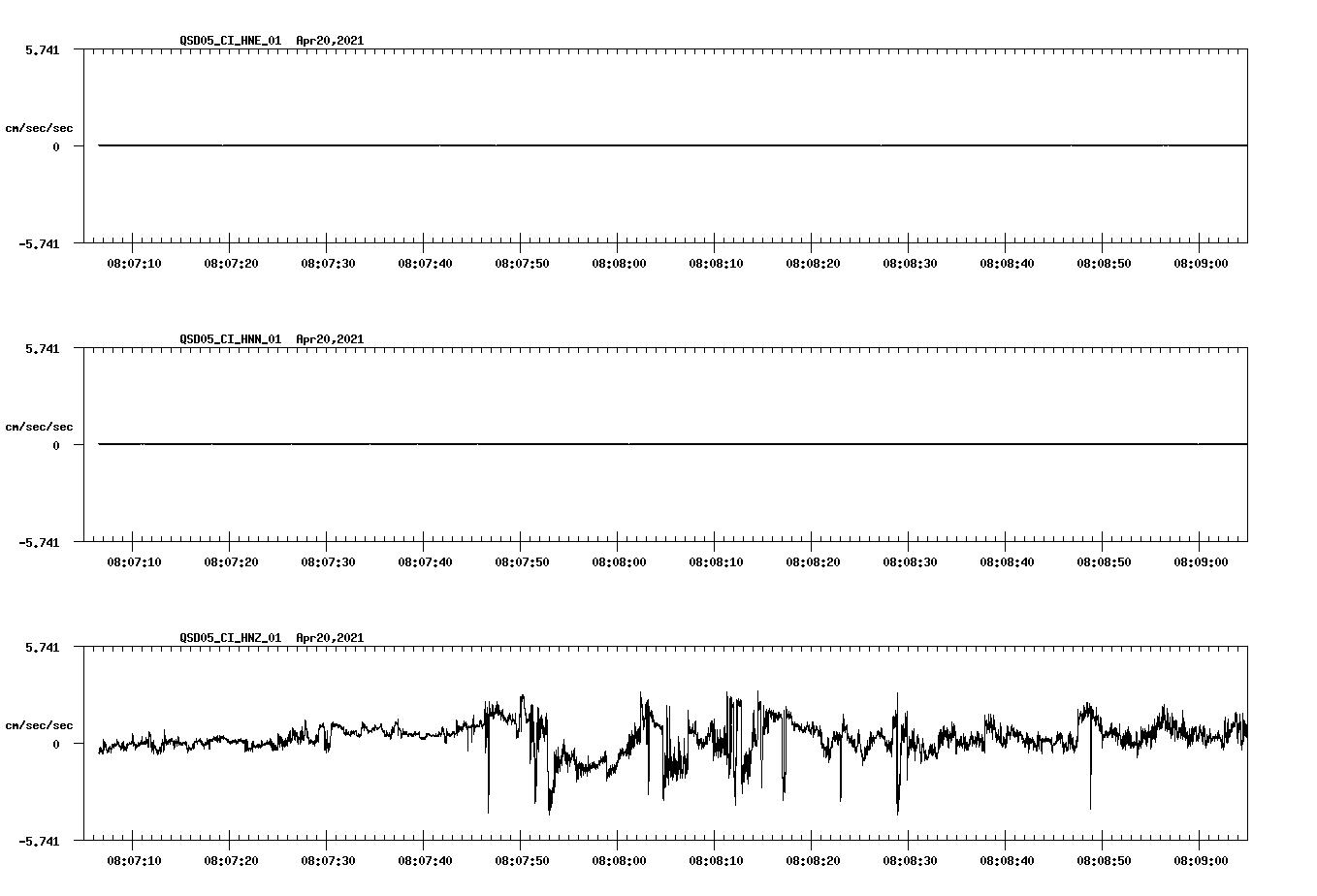
Task: Click the Apr20,2021 date on the HNZ plot
Action: 330,638
